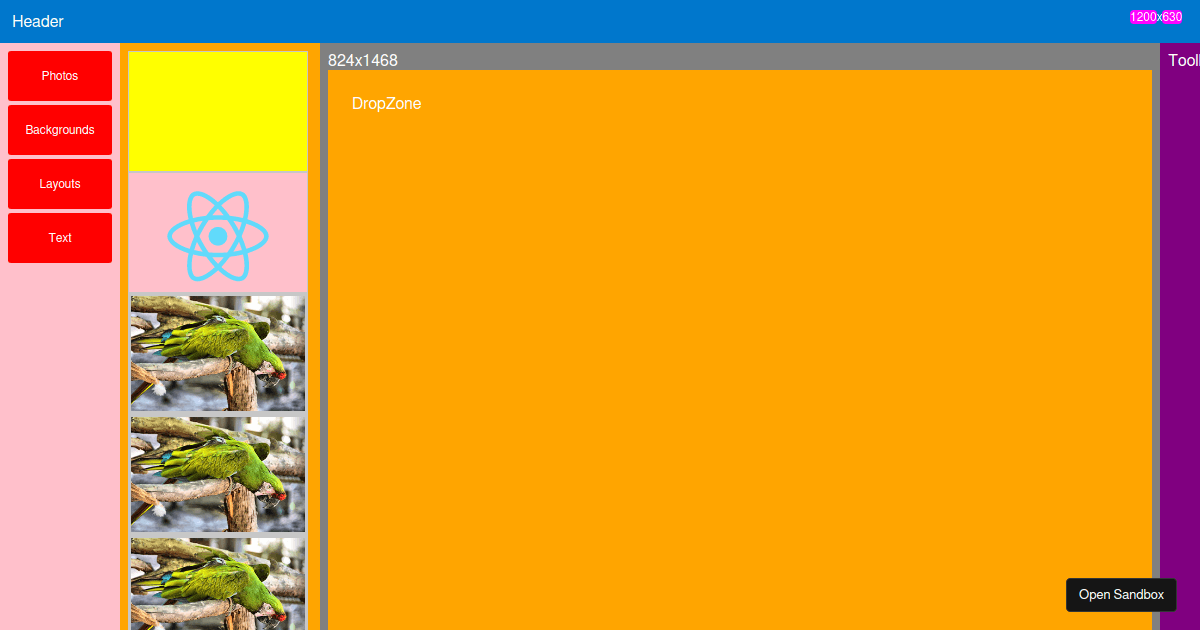The width and height of the screenshot is (1200, 630).
Task: Open the Photos panel
Action: 59,75
